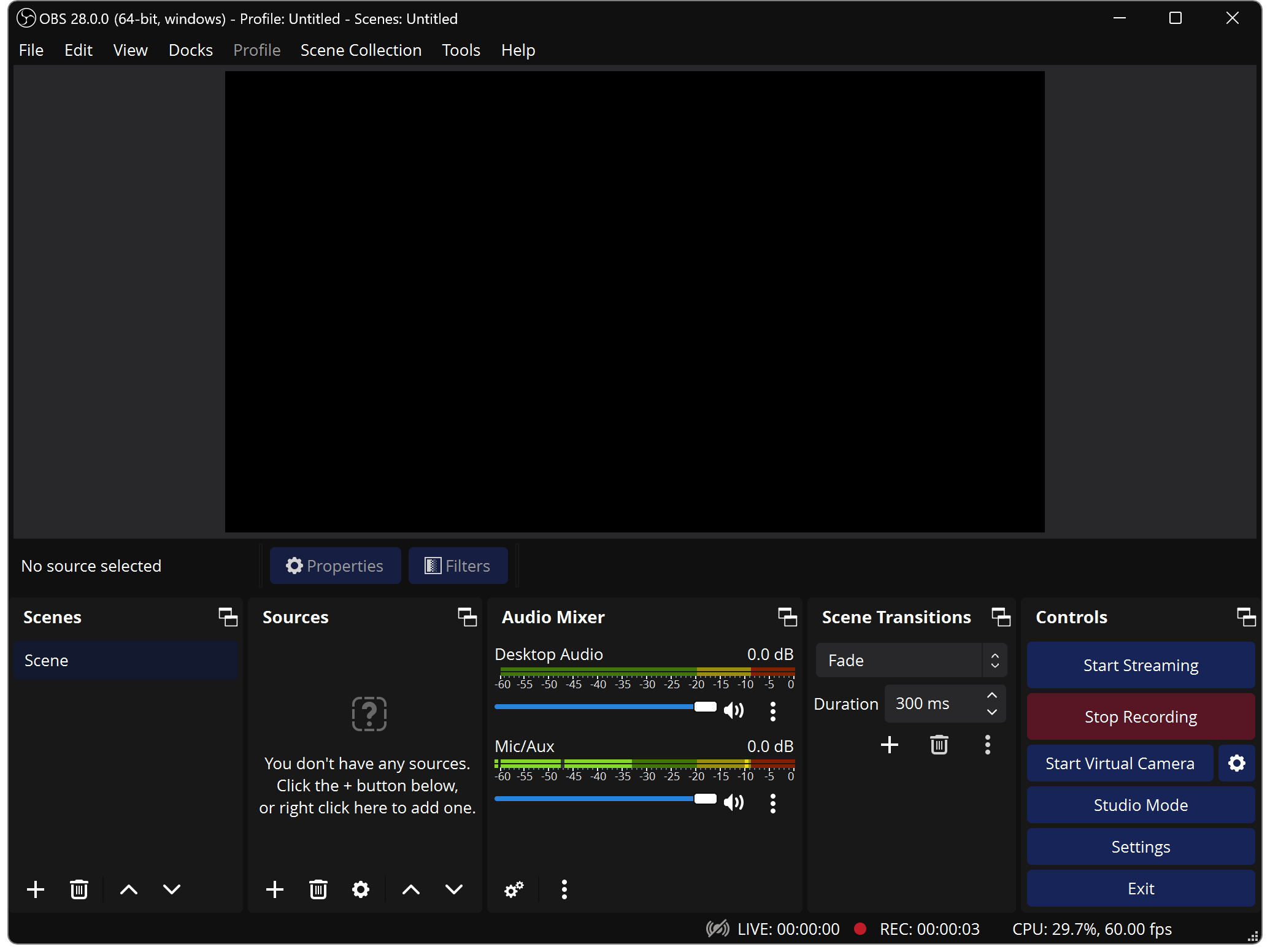Mute Mic/Aux speaker icon
The image size is (1270, 952).
click(x=734, y=802)
